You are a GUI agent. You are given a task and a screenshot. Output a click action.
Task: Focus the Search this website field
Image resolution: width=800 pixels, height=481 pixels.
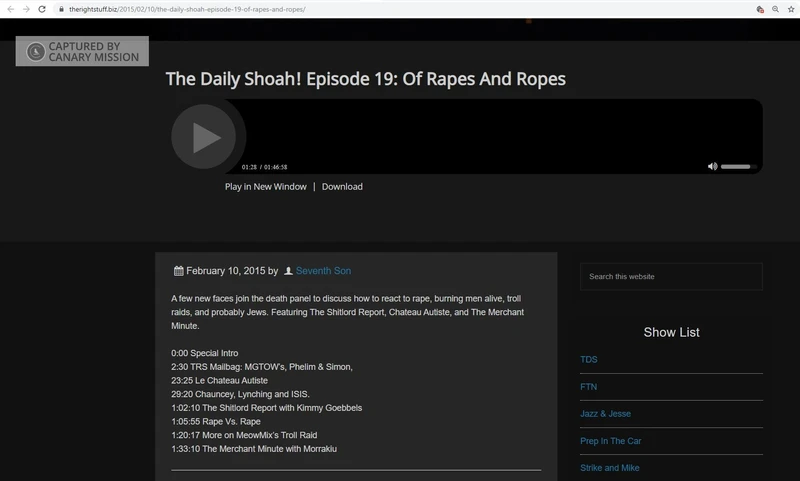(671, 277)
